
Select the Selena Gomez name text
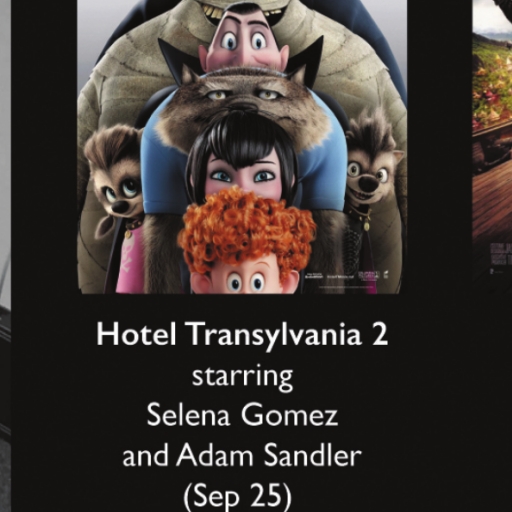point(242,415)
